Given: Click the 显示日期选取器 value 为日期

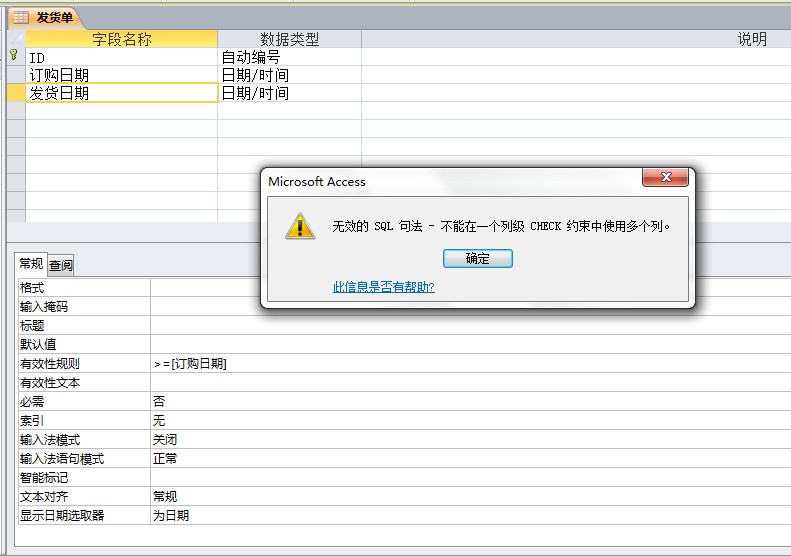Looking at the screenshot, I should tap(471, 516).
